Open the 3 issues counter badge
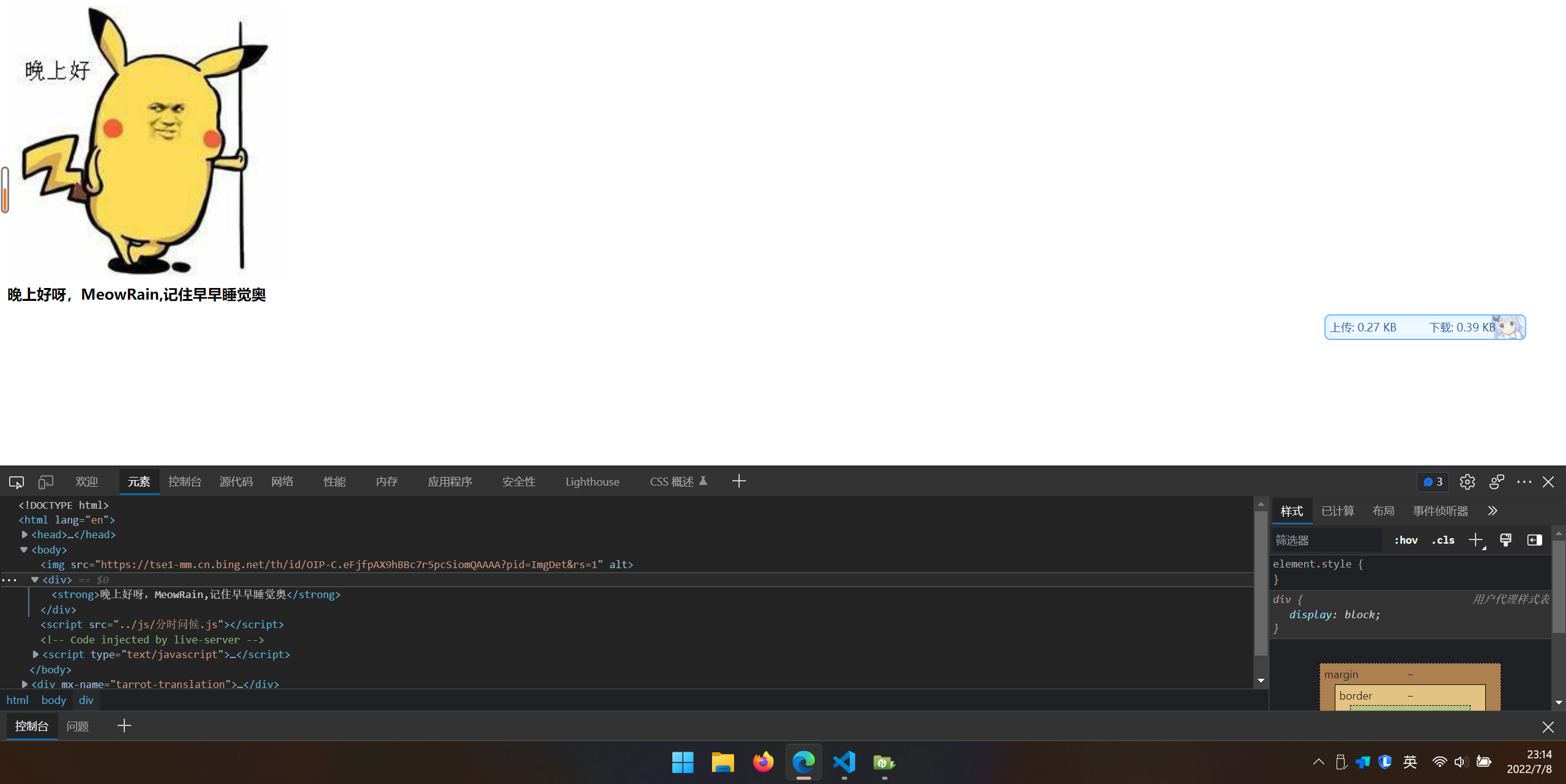The image size is (1566, 784). (1433, 482)
